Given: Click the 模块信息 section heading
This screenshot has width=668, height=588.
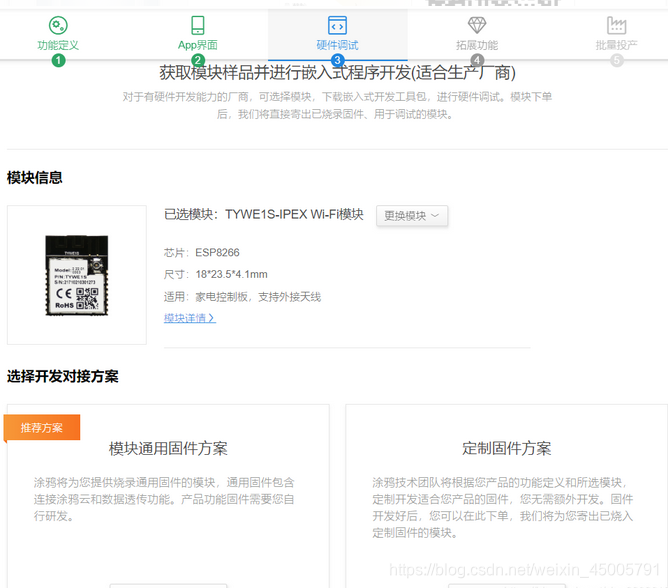Looking at the screenshot, I should (35, 178).
